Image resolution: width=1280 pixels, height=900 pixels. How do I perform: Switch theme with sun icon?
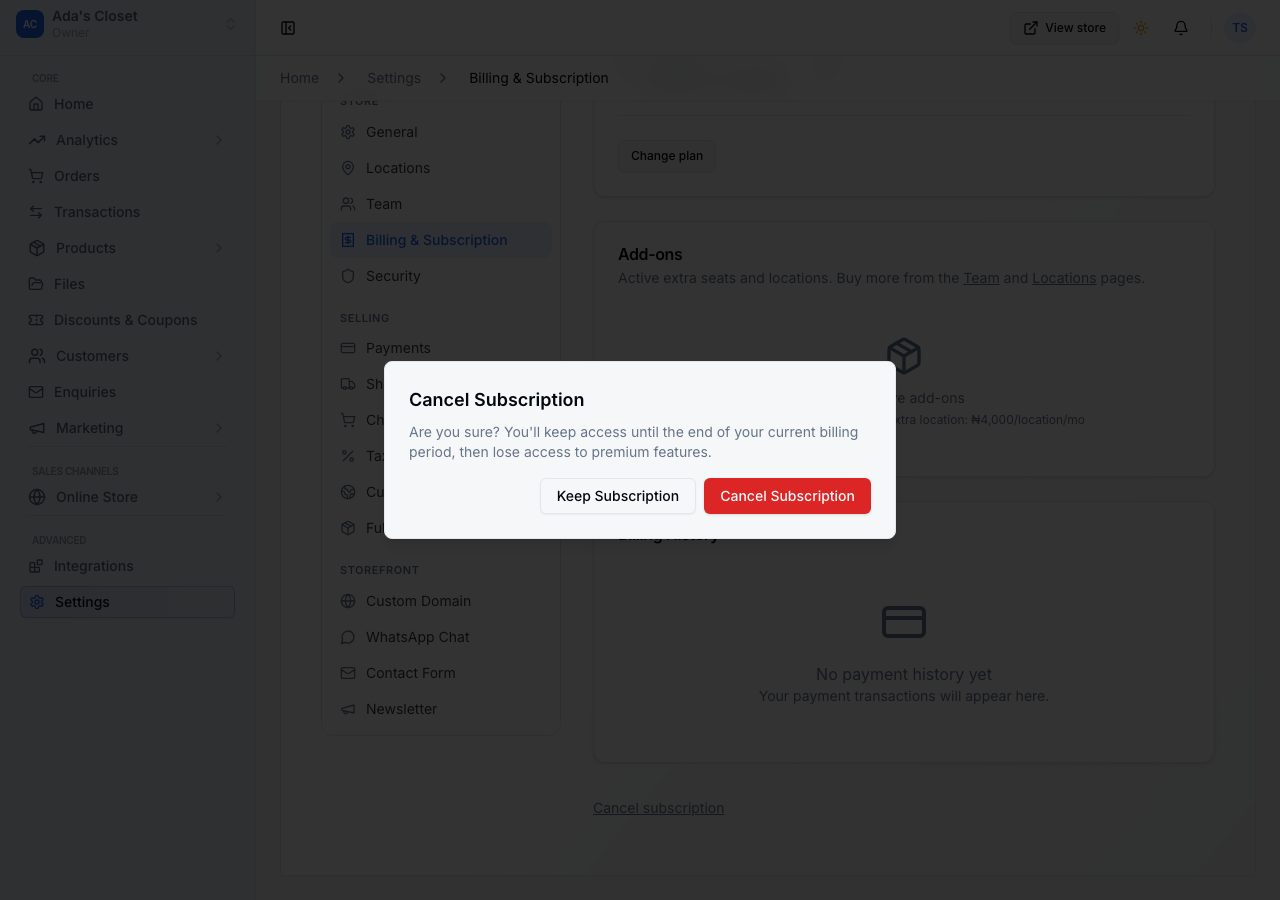tap(1141, 28)
